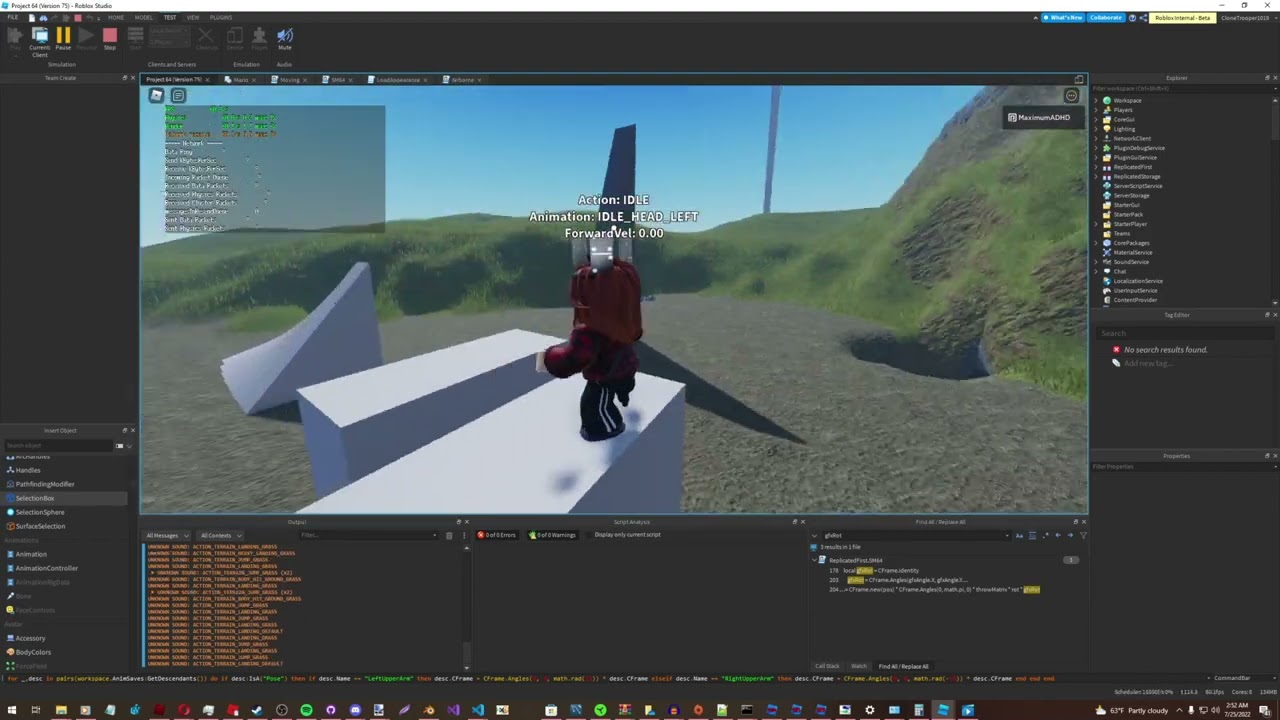Open the HOME ribbon tab

click(x=116, y=17)
